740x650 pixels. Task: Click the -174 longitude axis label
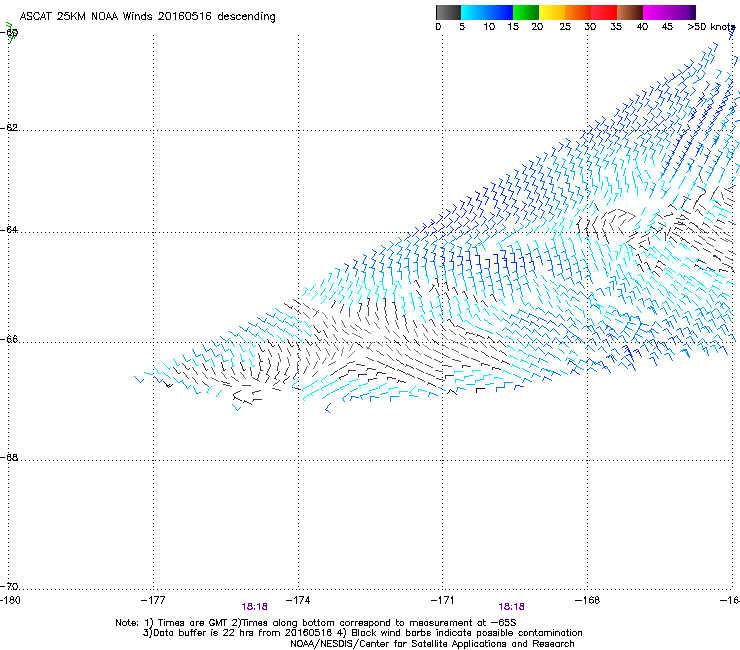pyautogui.click(x=298, y=600)
